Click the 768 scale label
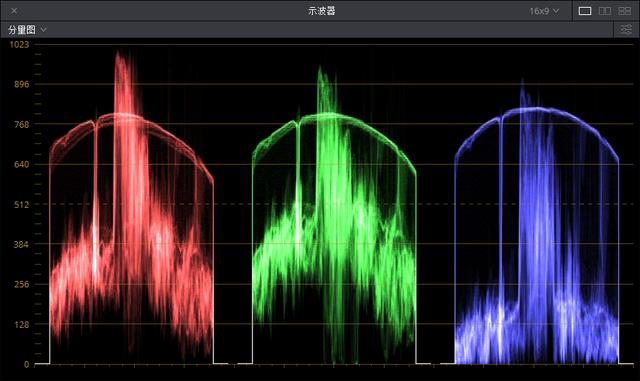This screenshot has width=640, height=381. 22,124
